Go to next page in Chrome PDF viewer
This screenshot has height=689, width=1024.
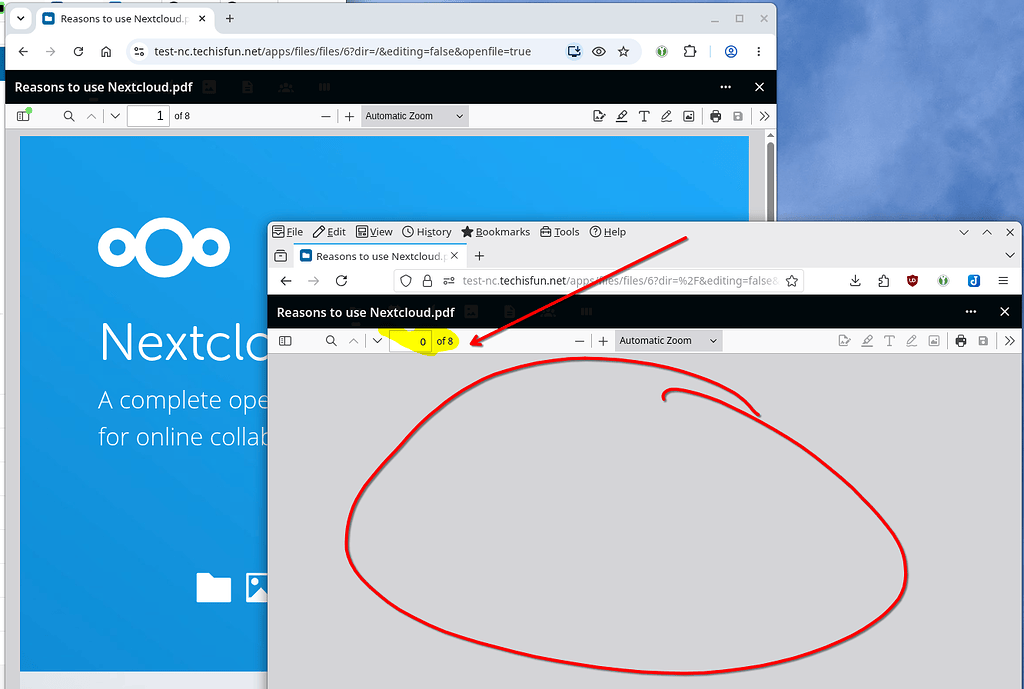(115, 116)
